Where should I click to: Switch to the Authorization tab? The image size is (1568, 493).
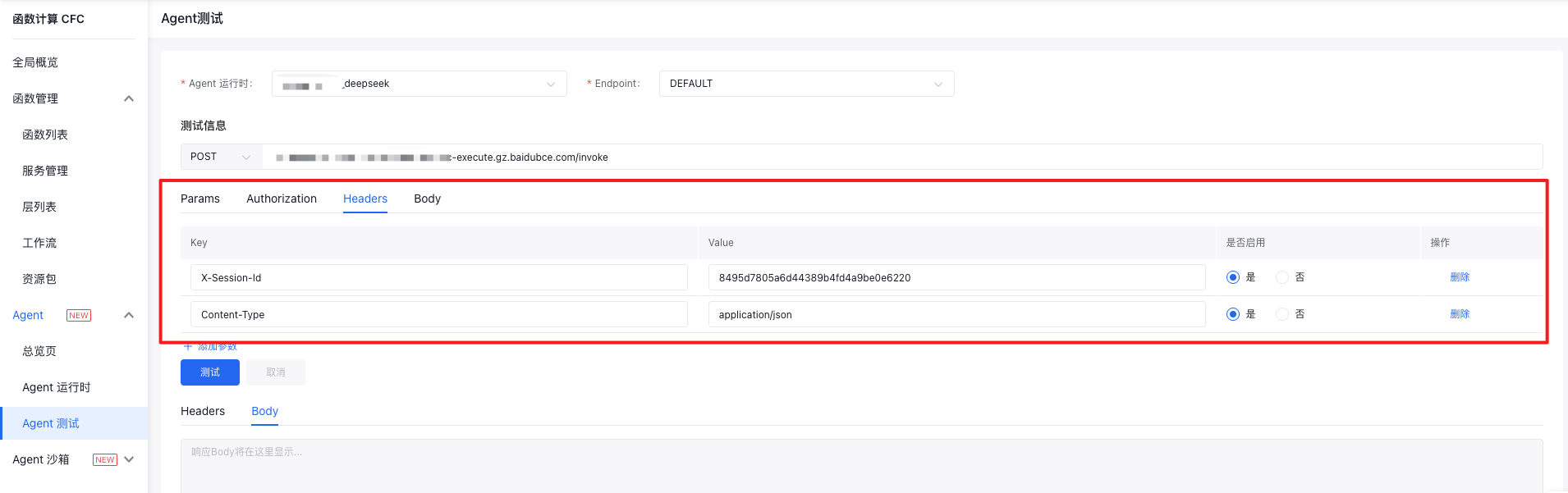click(282, 199)
